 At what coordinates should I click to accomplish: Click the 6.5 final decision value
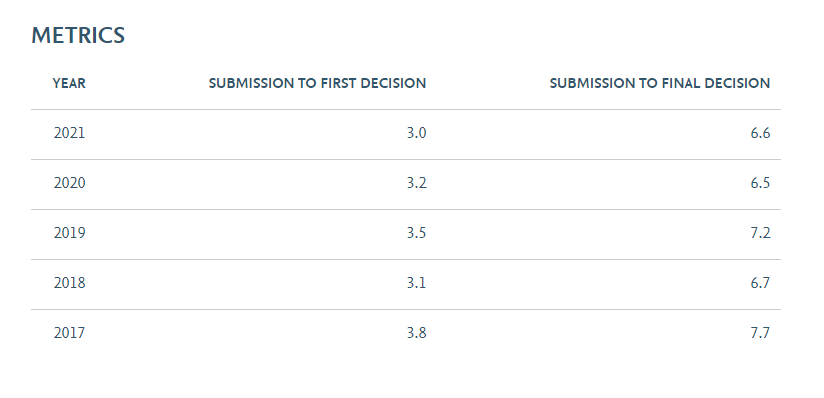(x=760, y=183)
